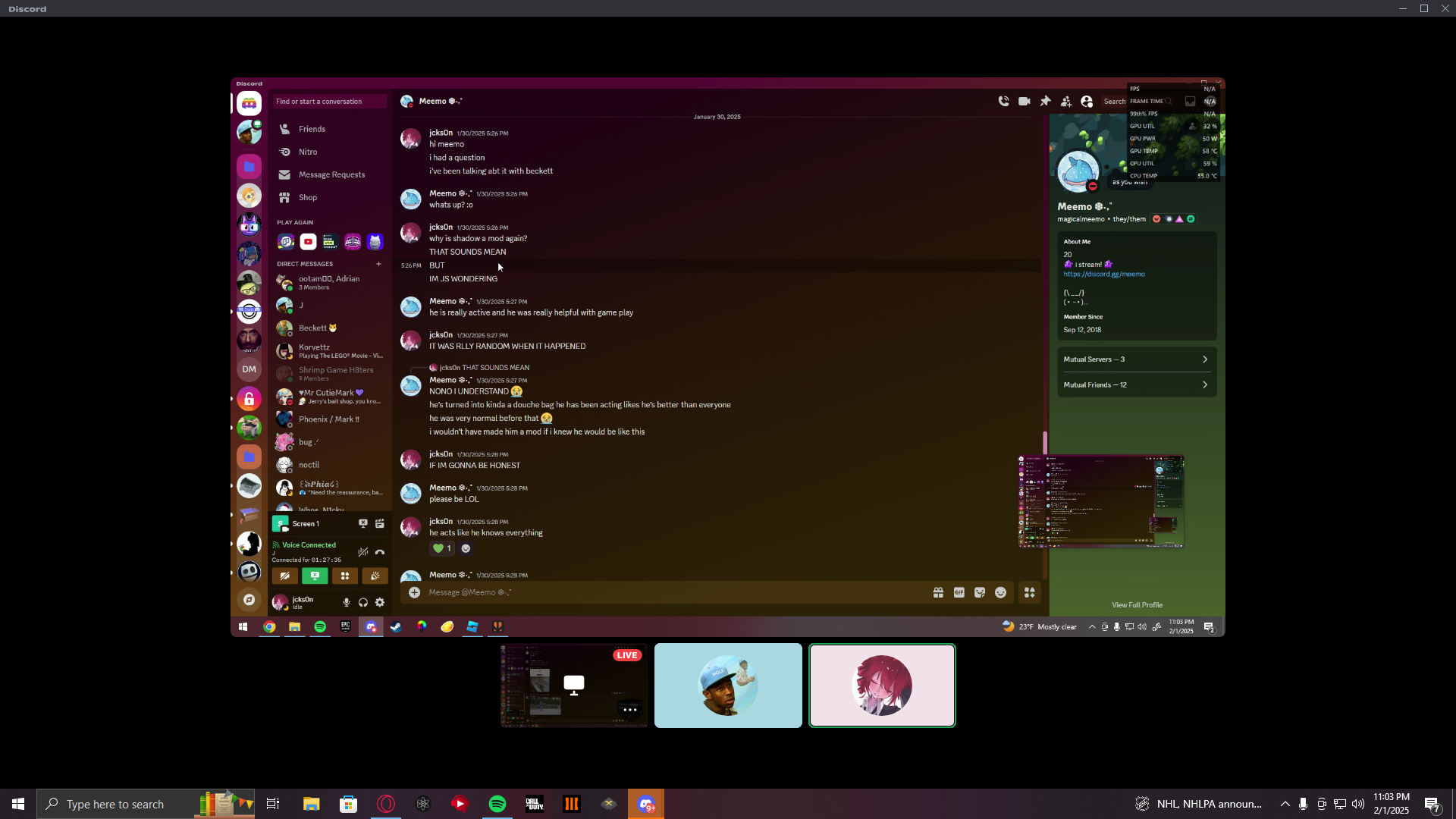Click plus attachment button in message box
The width and height of the screenshot is (1456, 819).
pos(414,593)
